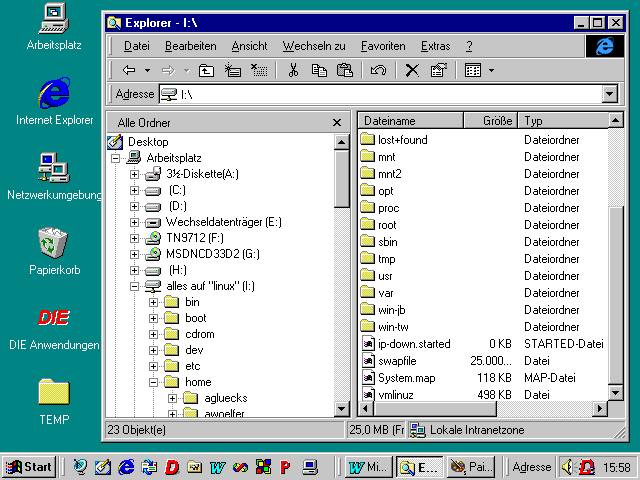
Task: Cut selection with the scissors icon
Action: tap(293, 71)
